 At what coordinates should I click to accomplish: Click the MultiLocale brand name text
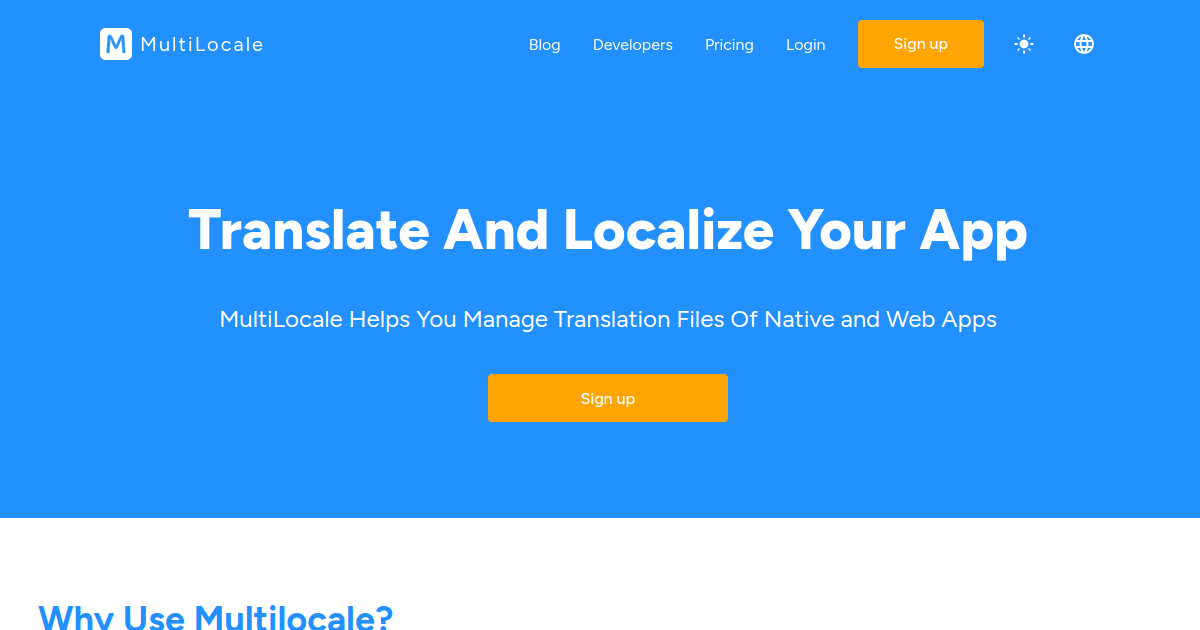pyautogui.click(x=202, y=44)
